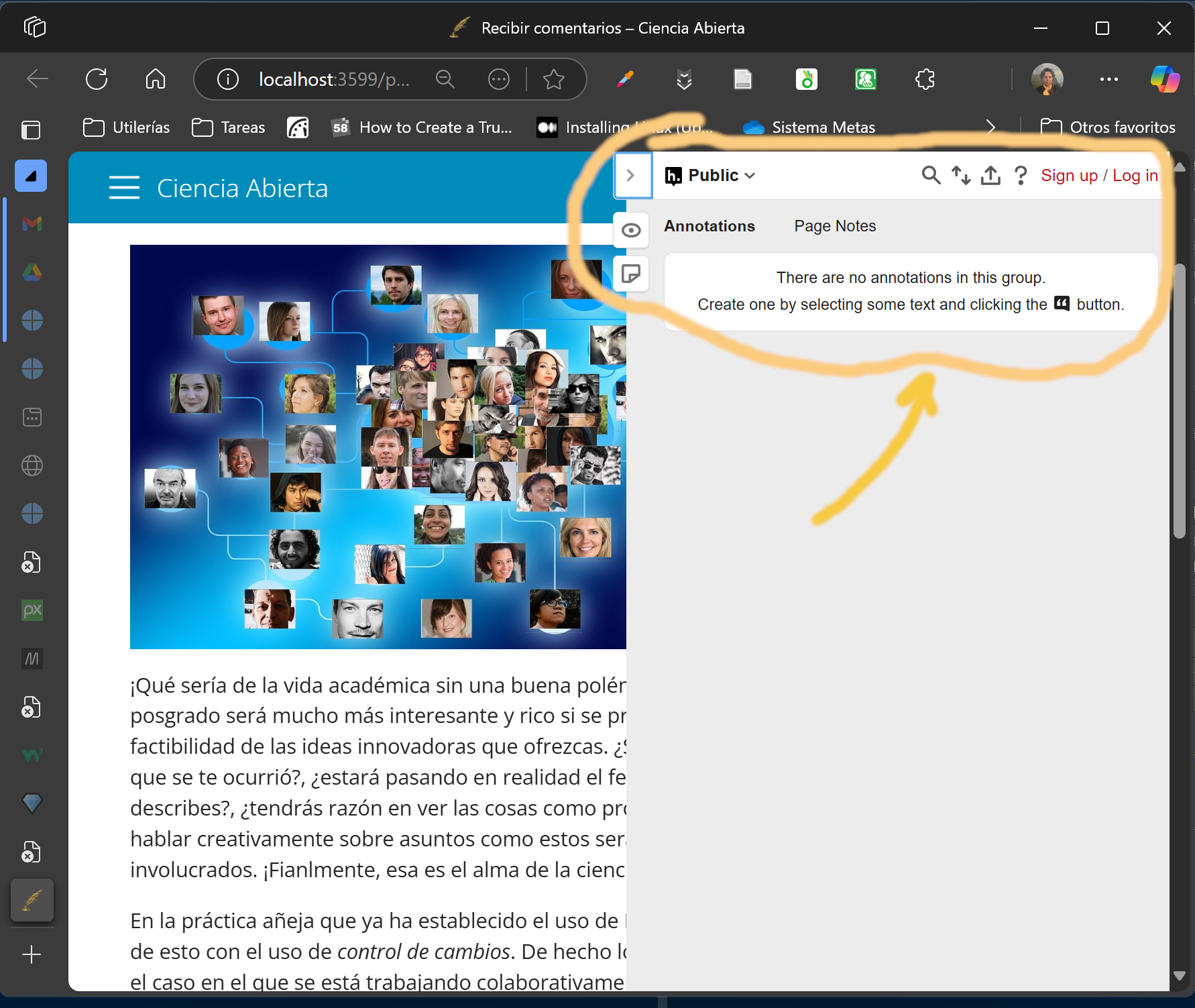Image resolution: width=1195 pixels, height=1008 pixels.
Task: Toggle highlights visibility eye icon
Action: [630, 231]
